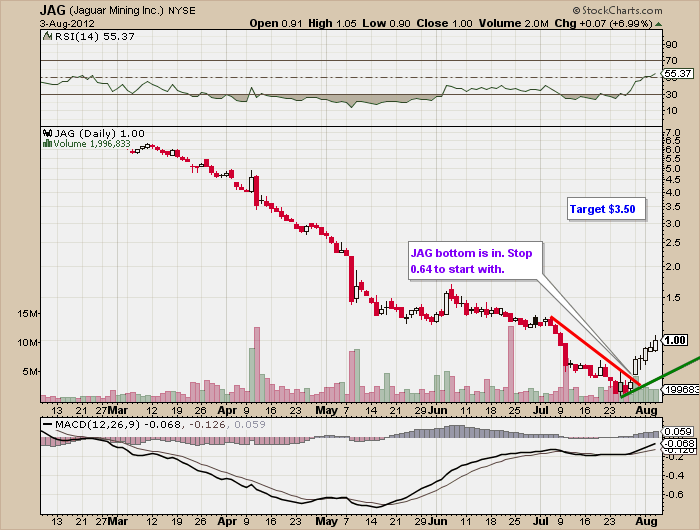700x530 pixels.
Task: Click the 'JAG bottom is in' callout note
Action: pyautogui.click(x=475, y=261)
